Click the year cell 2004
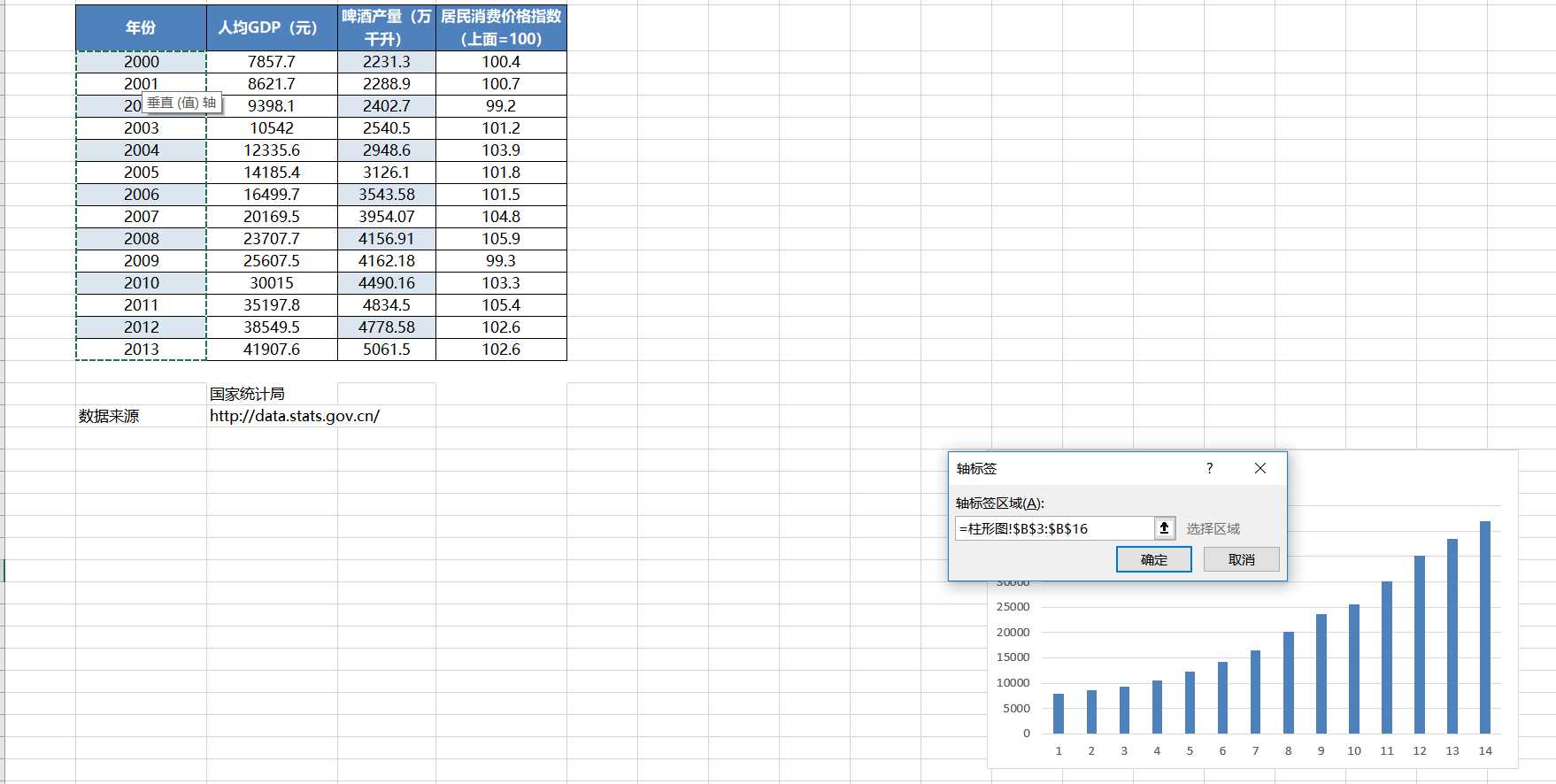Image resolution: width=1556 pixels, height=784 pixels. [142, 150]
